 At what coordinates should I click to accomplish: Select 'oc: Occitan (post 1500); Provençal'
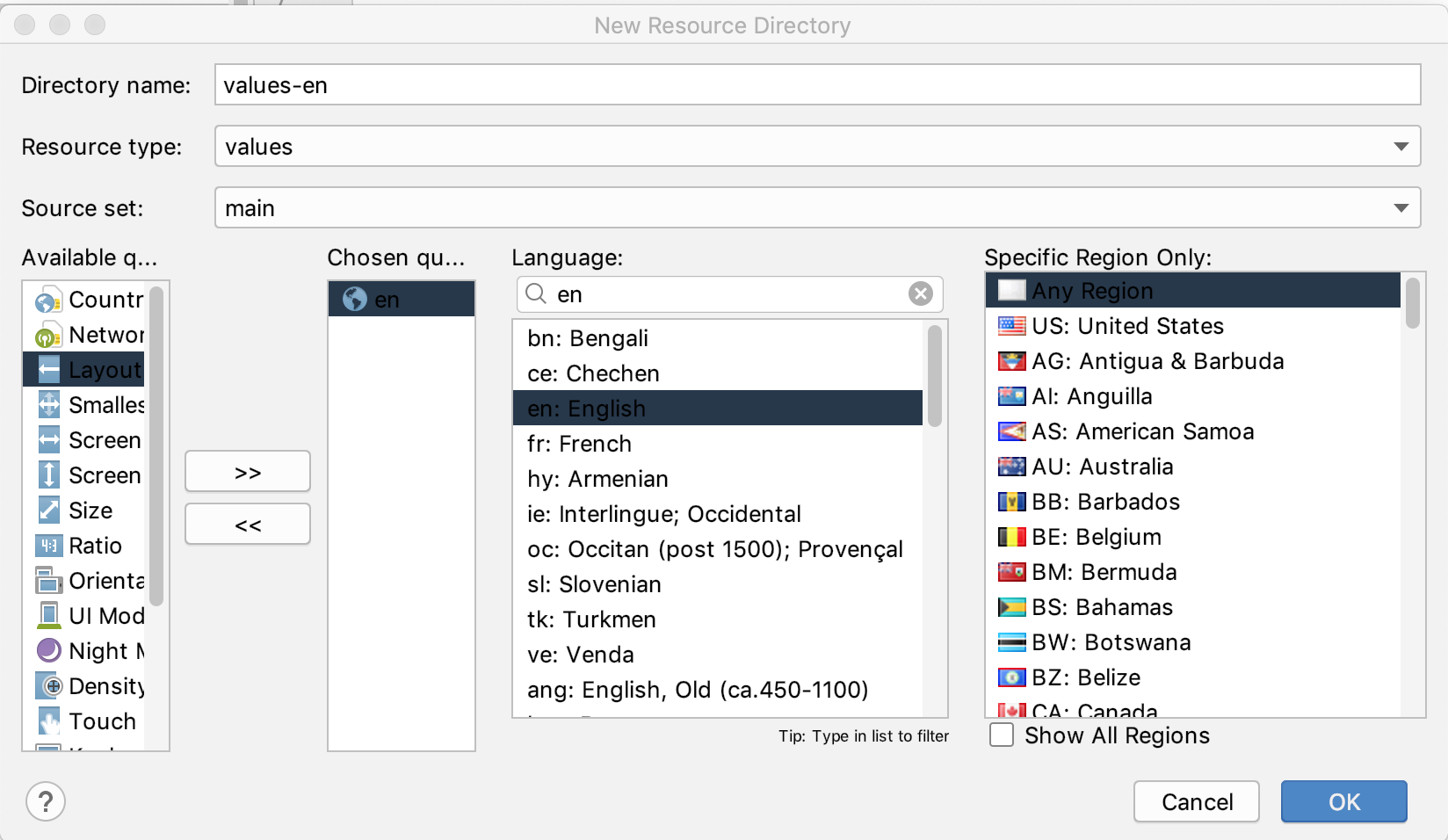pos(718,549)
